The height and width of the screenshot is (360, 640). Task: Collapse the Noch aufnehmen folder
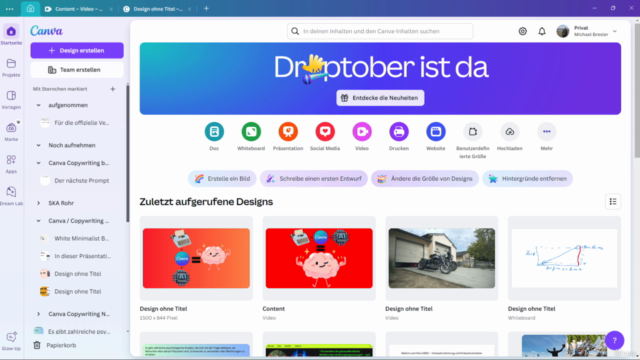[38, 145]
